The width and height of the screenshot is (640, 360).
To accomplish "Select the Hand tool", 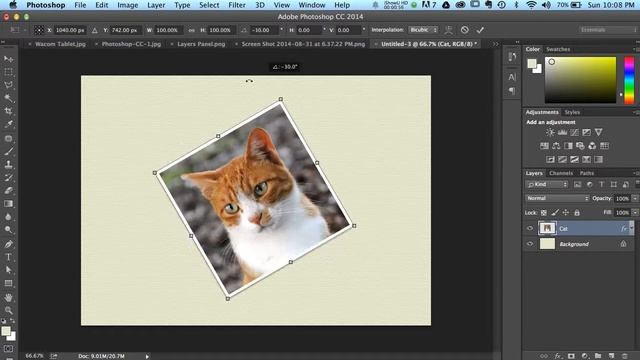I will click(8, 298).
